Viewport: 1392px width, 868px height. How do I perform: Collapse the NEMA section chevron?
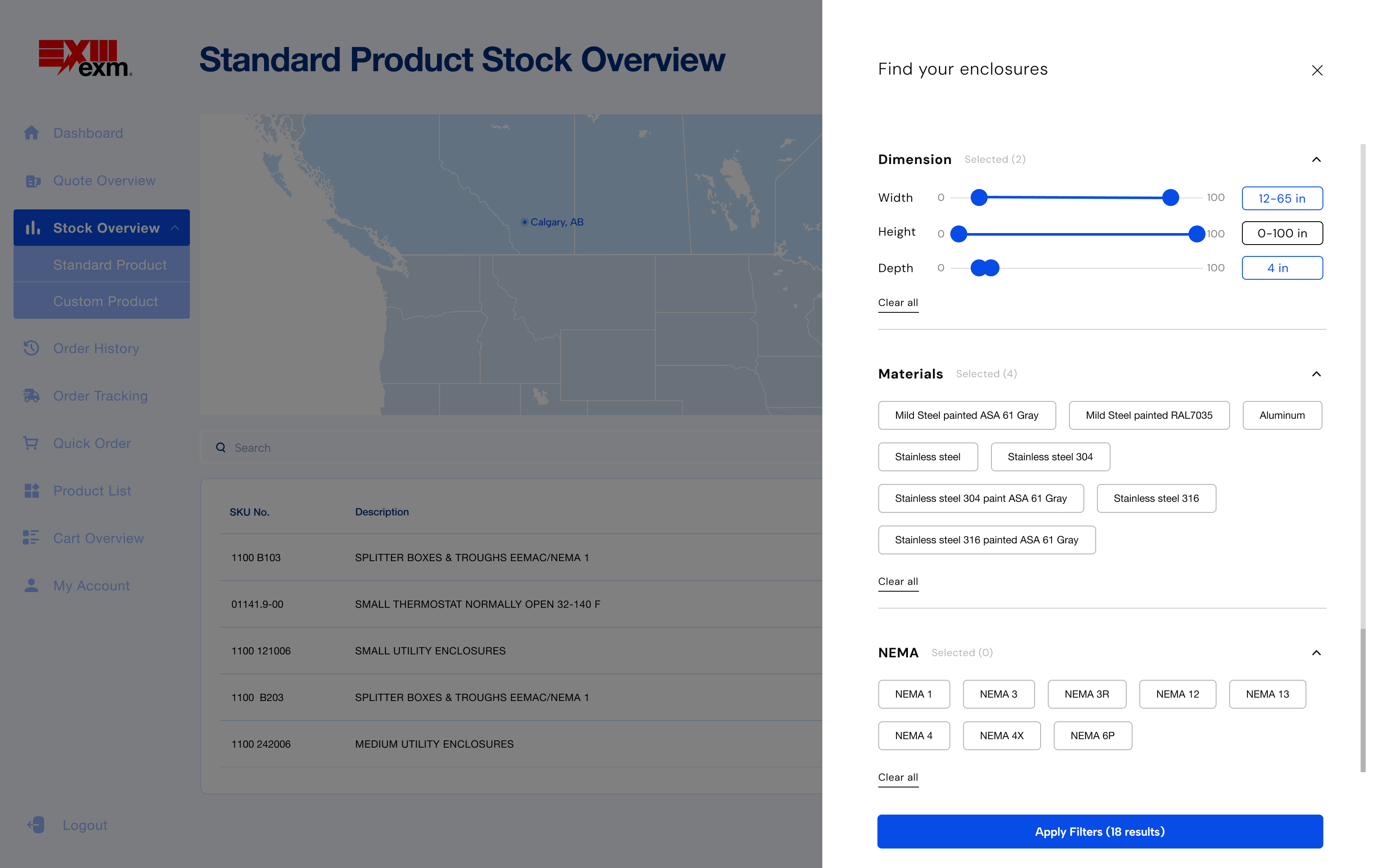[1316, 653]
